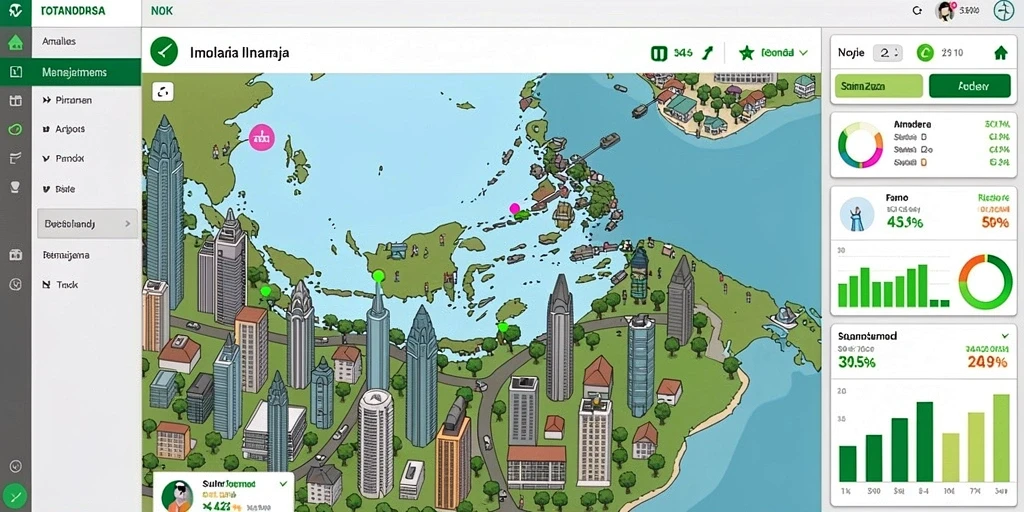Click the small pink map marker near the islands
1024x512 pixels.
(515, 208)
